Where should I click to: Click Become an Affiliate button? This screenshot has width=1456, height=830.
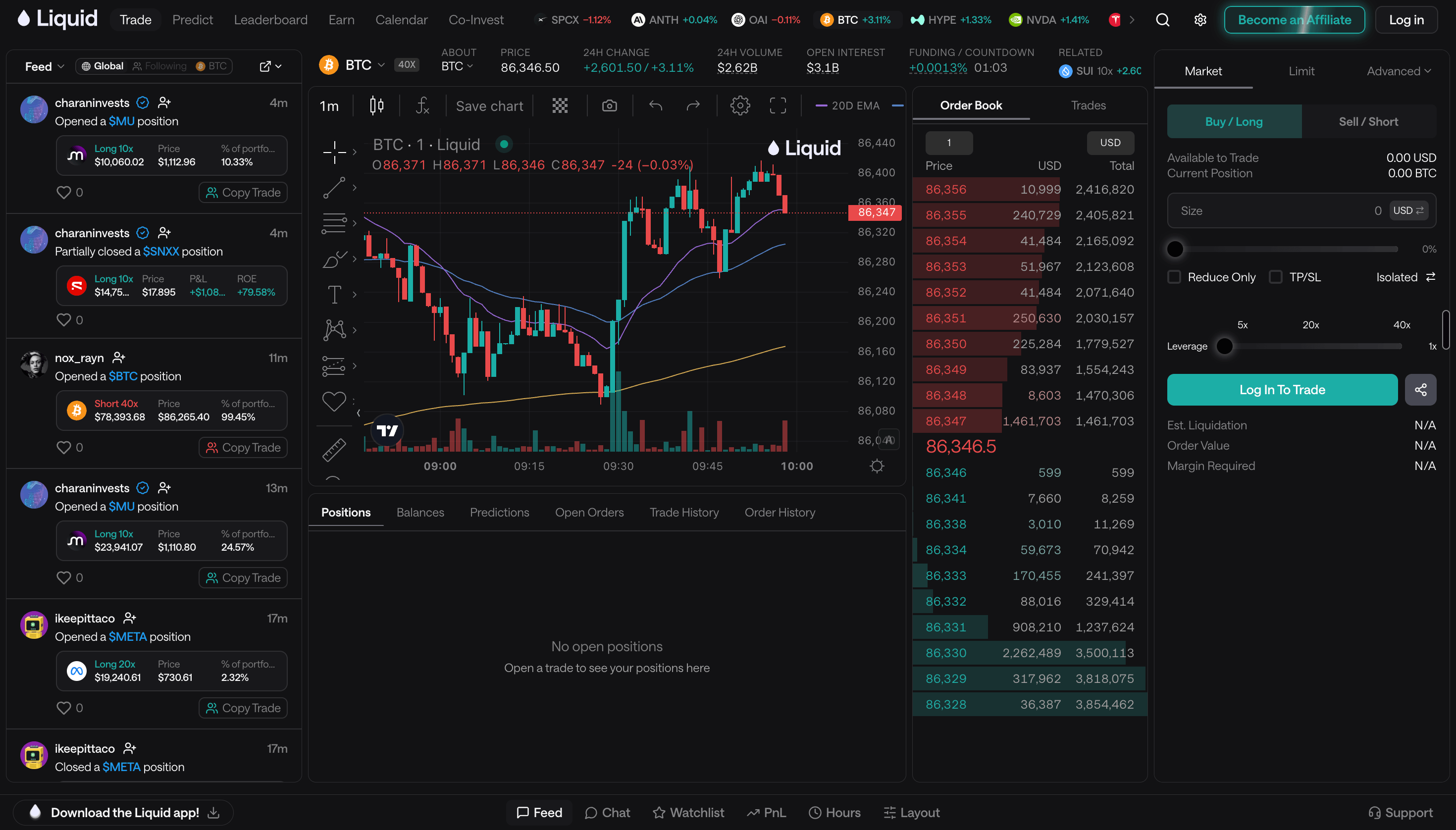click(1294, 20)
